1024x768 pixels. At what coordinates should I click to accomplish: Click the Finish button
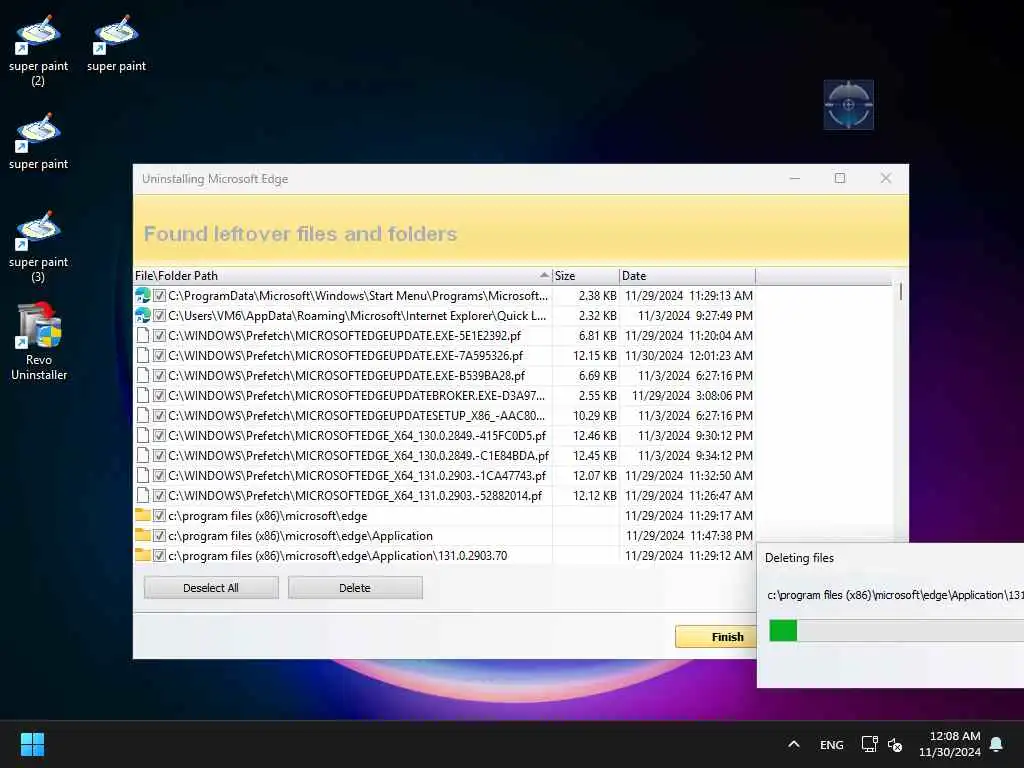[716, 637]
